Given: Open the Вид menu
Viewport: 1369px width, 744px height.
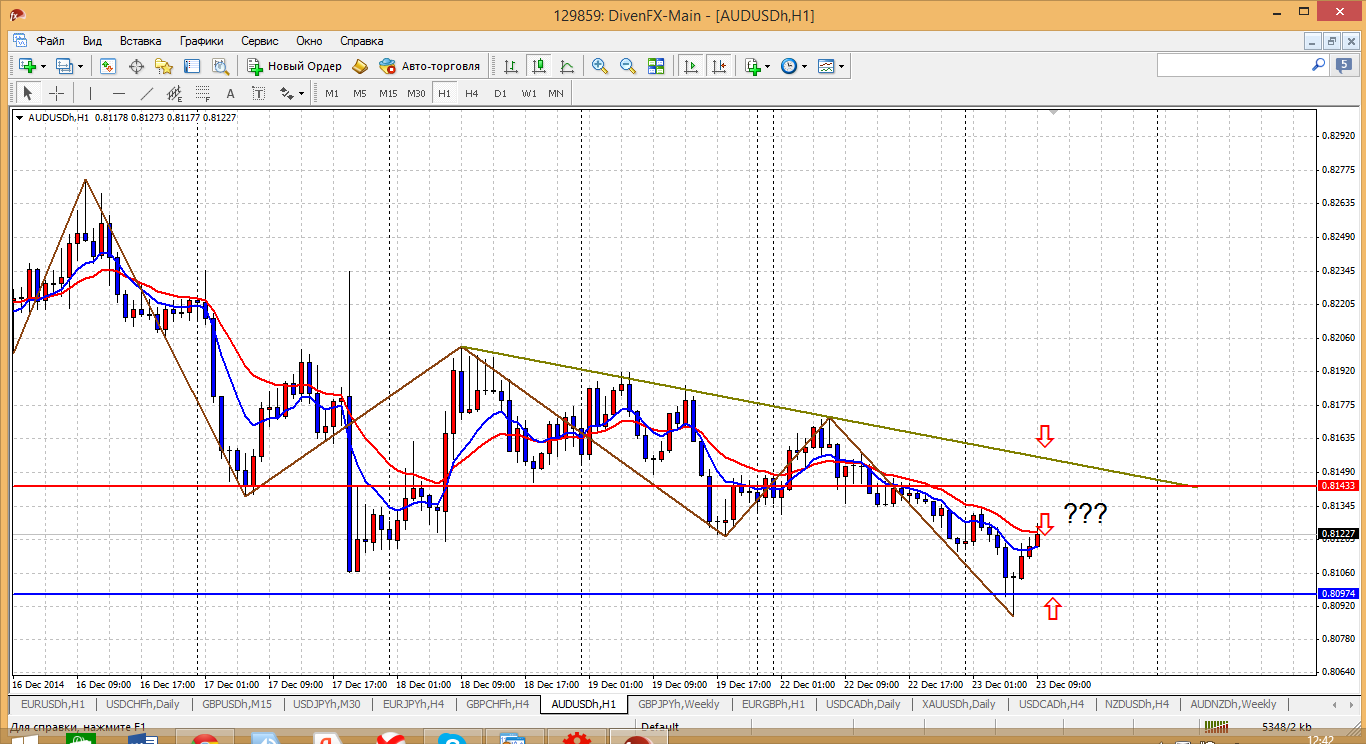Looking at the screenshot, I should pyautogui.click(x=92, y=41).
